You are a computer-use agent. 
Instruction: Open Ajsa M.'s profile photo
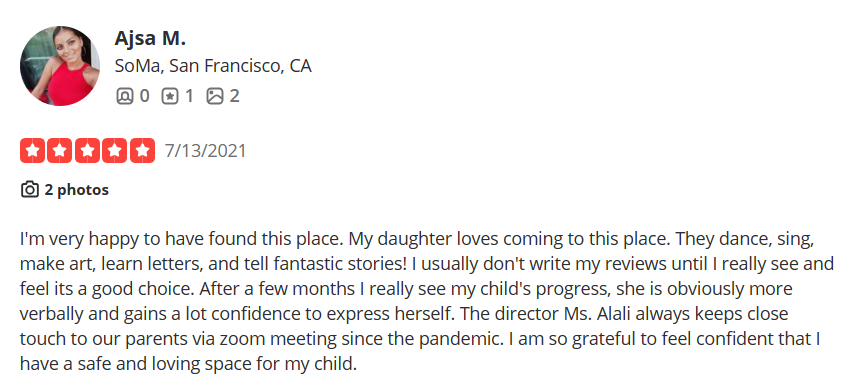tap(60, 66)
